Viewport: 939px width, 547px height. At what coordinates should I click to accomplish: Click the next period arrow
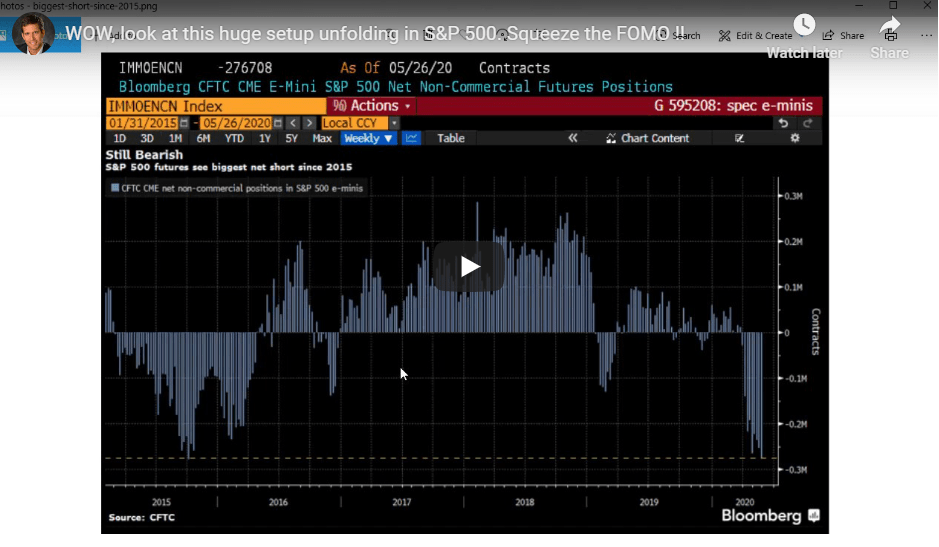pyautogui.click(x=309, y=123)
